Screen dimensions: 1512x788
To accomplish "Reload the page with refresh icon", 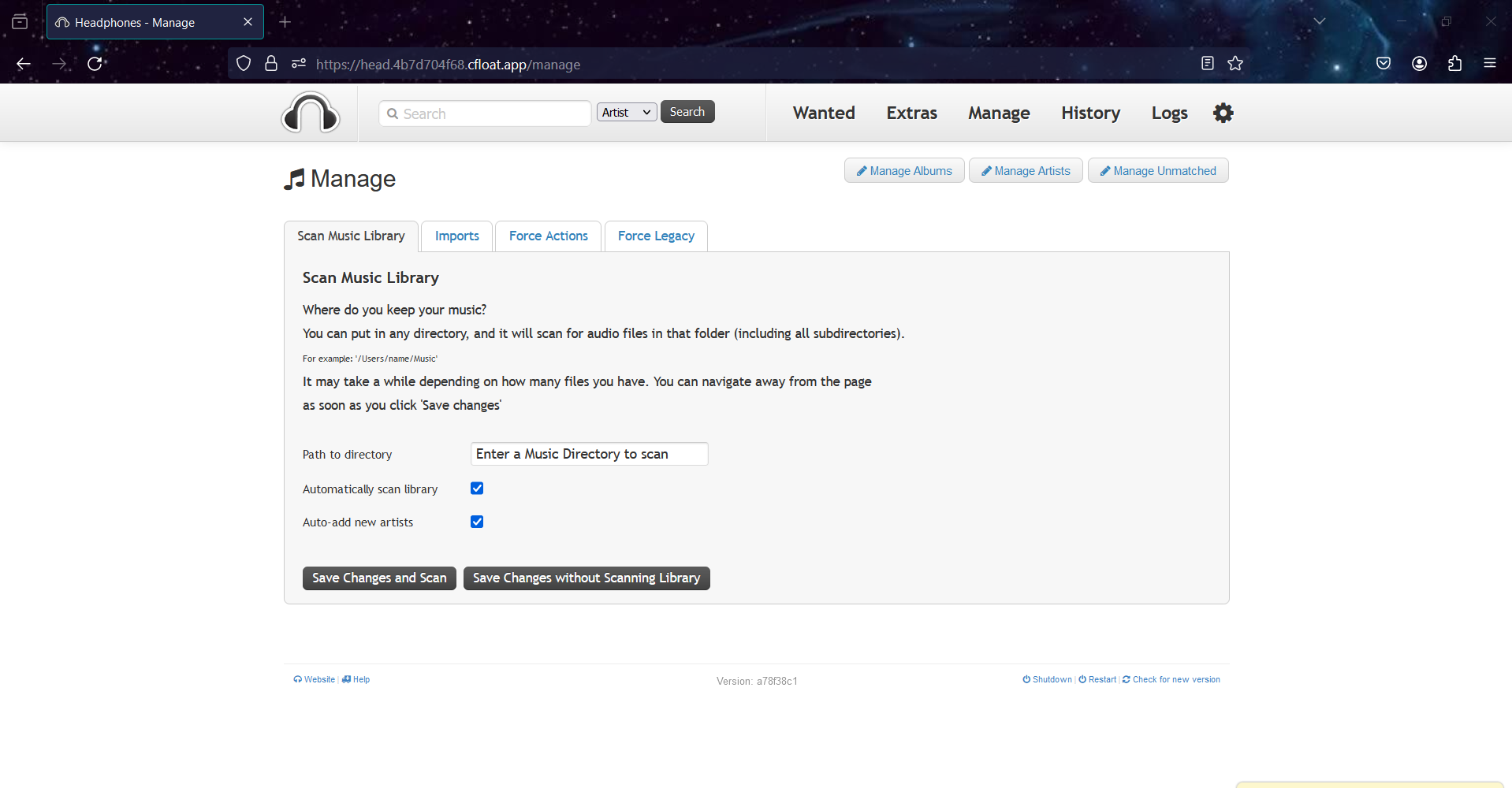I will click(x=95, y=64).
